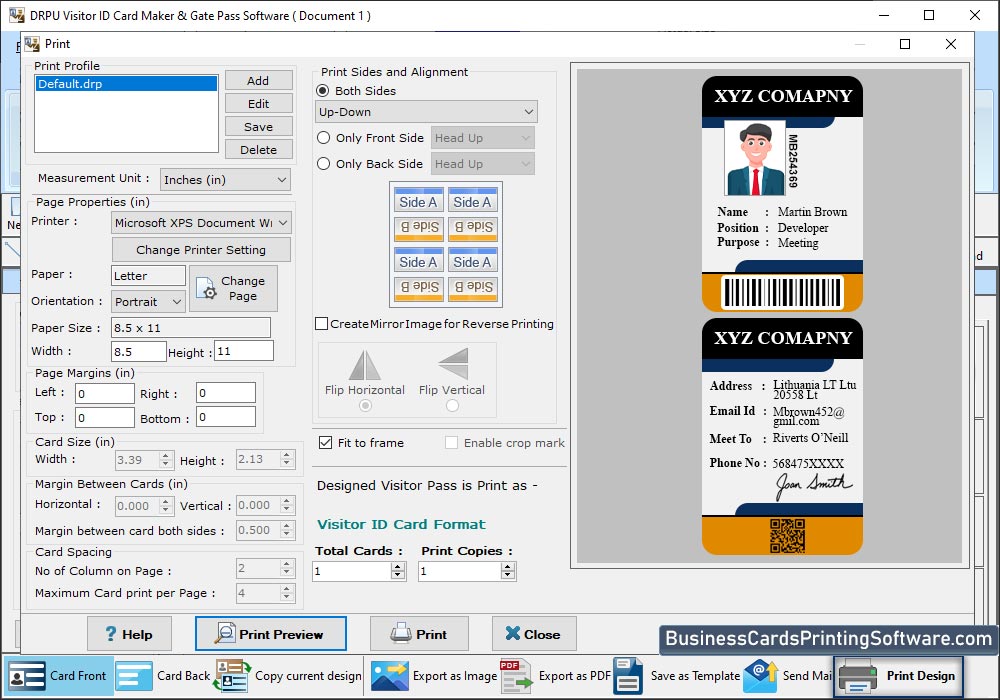This screenshot has height=700, width=1000.
Task: Click the printer icon on Print button
Action: (401, 633)
